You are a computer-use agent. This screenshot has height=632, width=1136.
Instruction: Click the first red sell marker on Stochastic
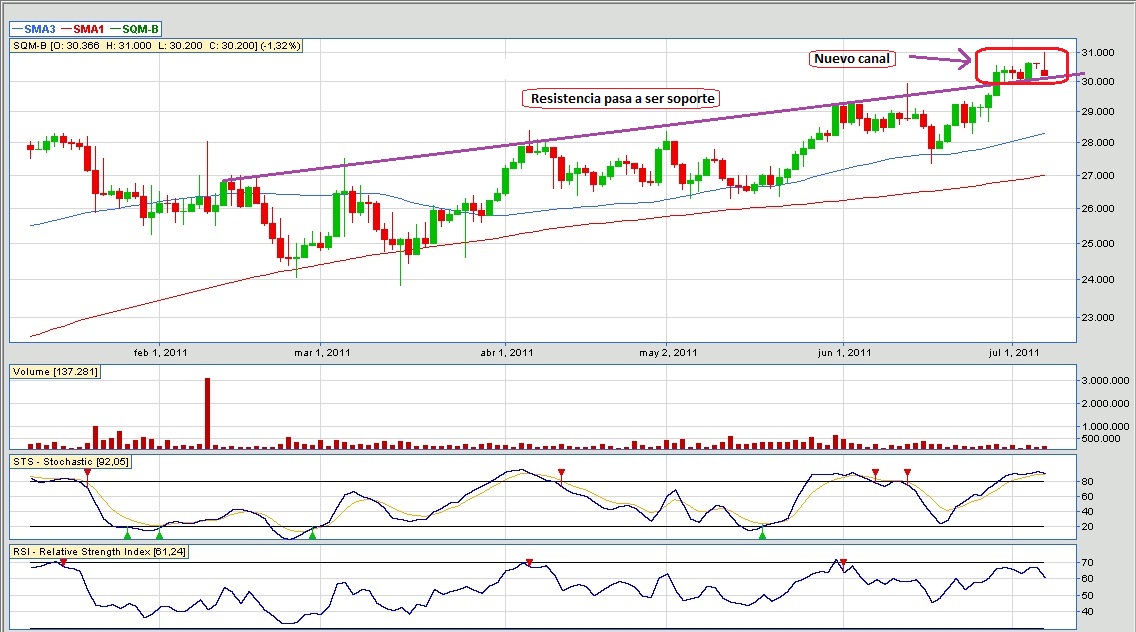pyautogui.click(x=87, y=471)
